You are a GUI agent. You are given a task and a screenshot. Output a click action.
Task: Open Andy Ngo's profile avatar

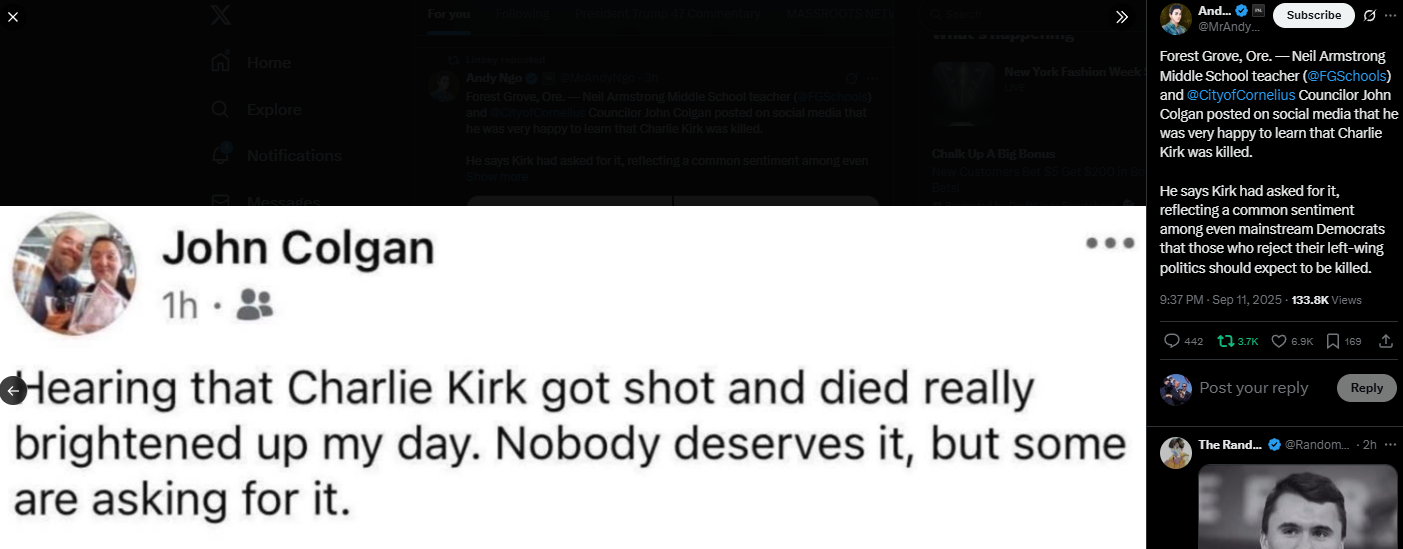(x=1175, y=18)
